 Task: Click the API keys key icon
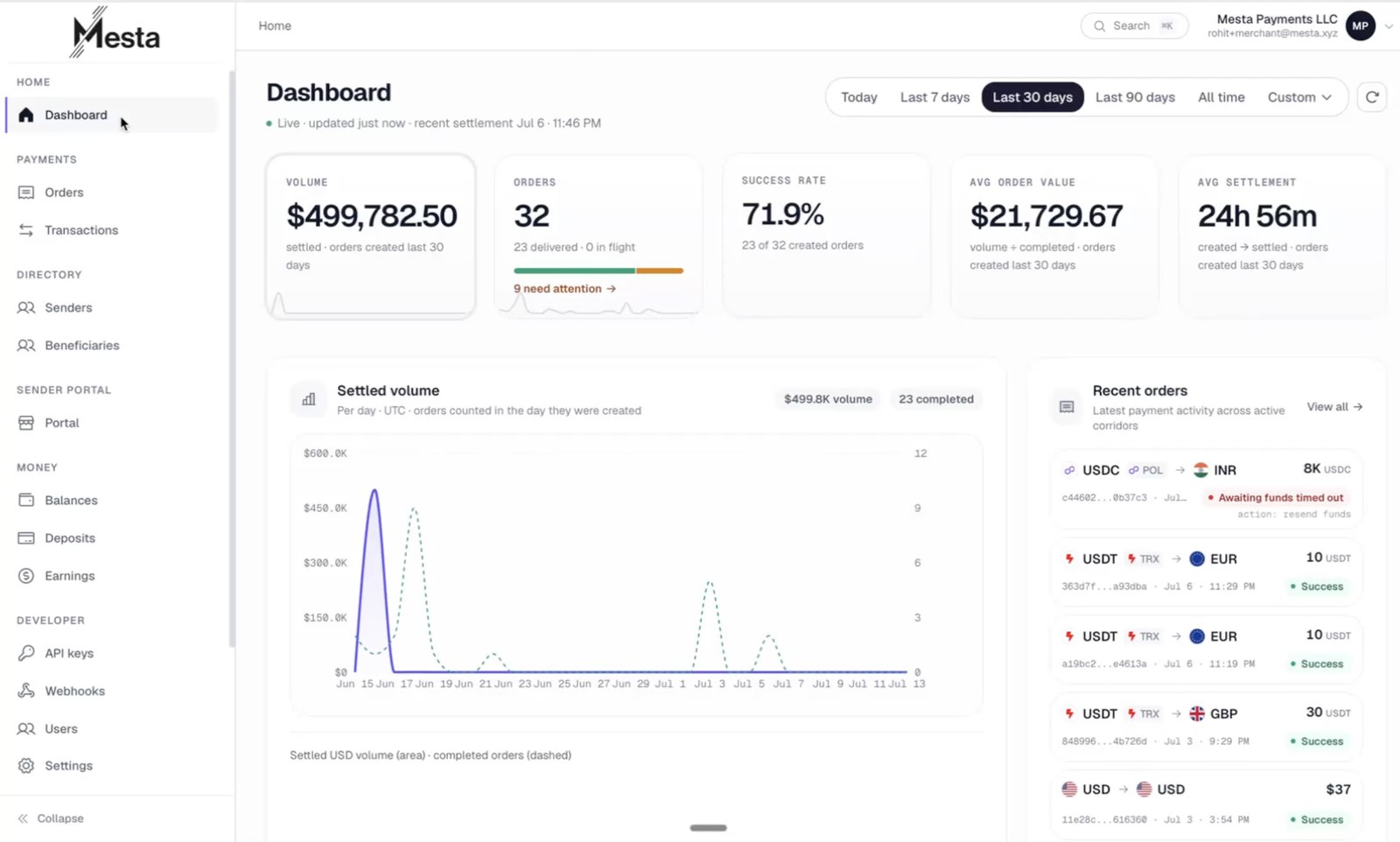tap(26, 653)
